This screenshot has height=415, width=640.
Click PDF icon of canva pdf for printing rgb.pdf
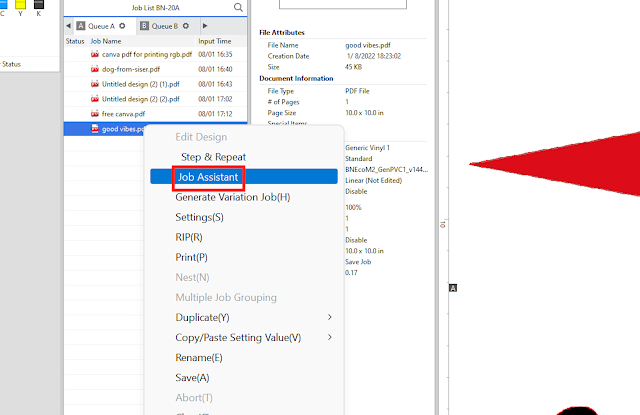tap(95, 54)
